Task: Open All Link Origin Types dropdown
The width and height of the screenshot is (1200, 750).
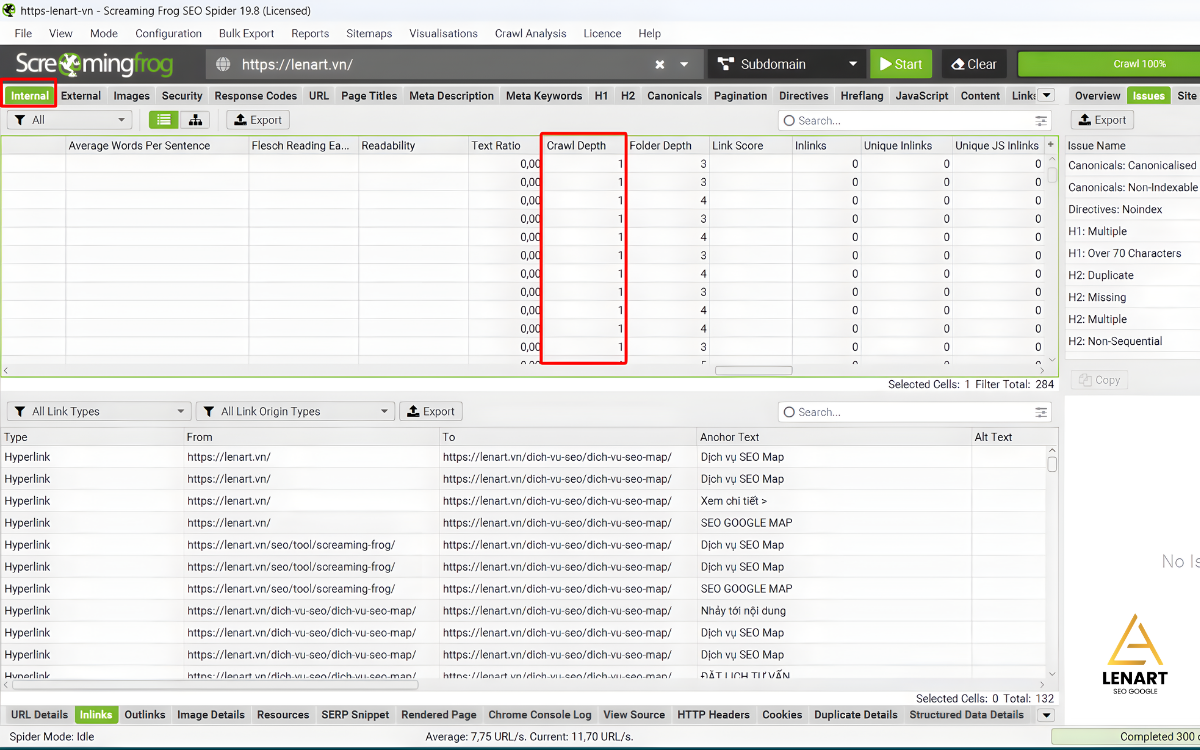Action: [x=295, y=412]
